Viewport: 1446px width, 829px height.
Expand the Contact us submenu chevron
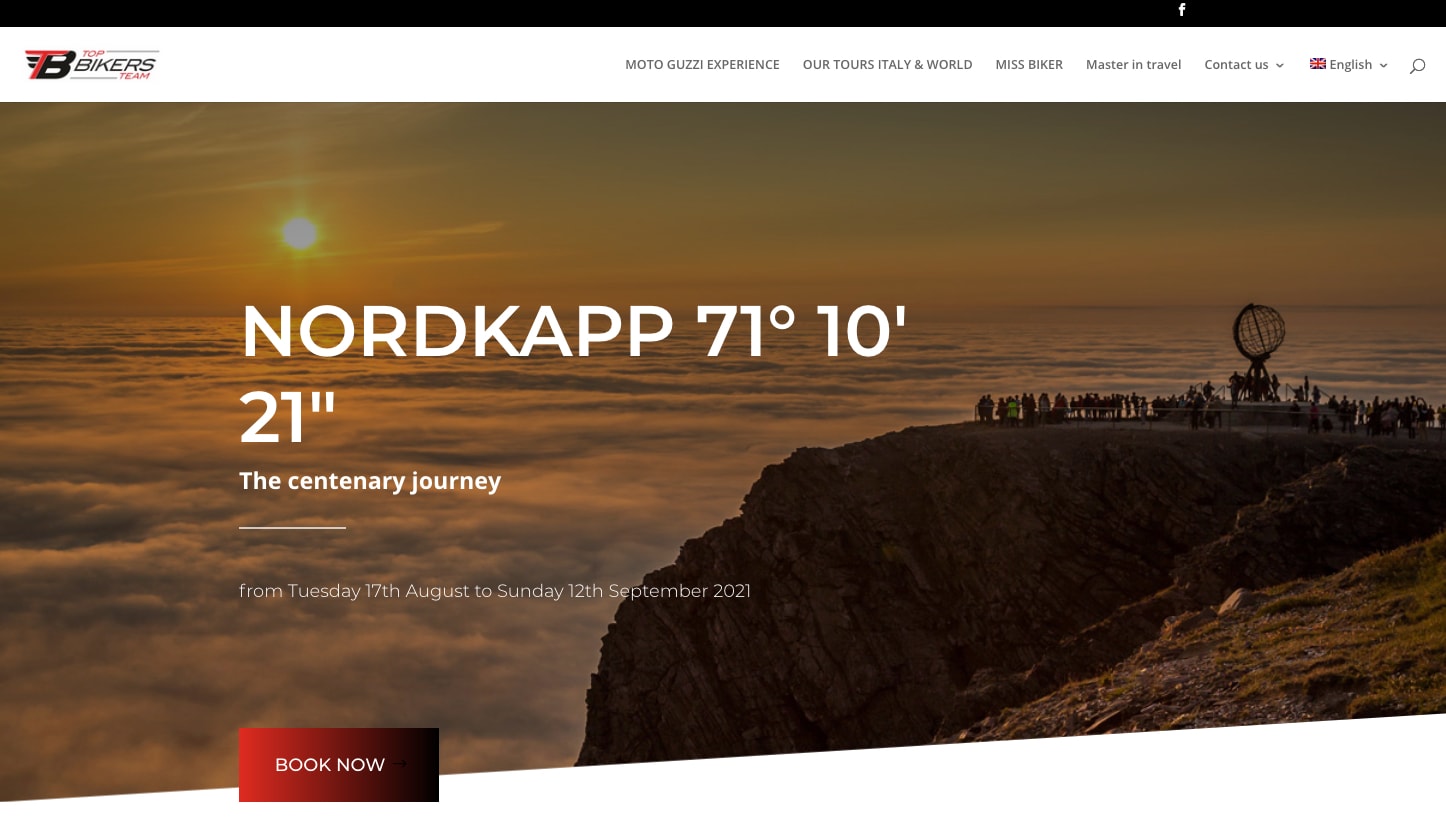(1279, 66)
